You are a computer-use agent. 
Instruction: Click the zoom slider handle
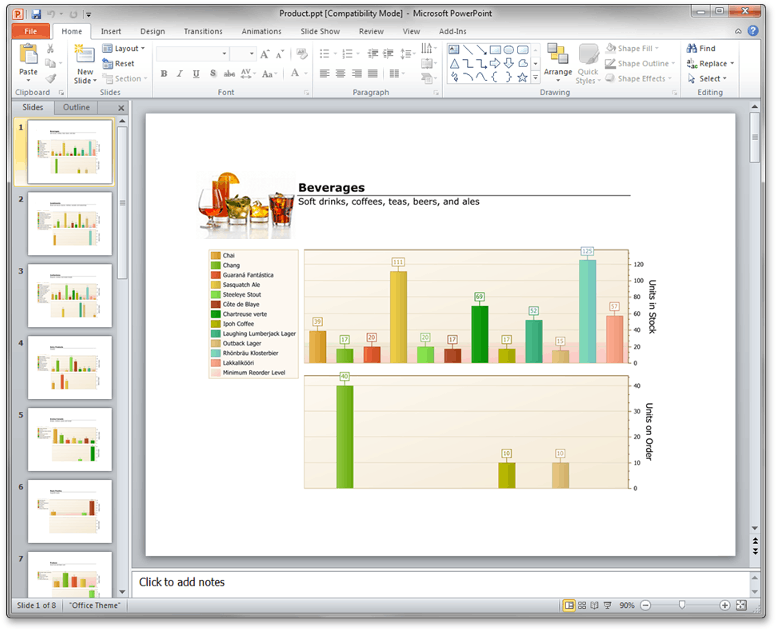682,605
